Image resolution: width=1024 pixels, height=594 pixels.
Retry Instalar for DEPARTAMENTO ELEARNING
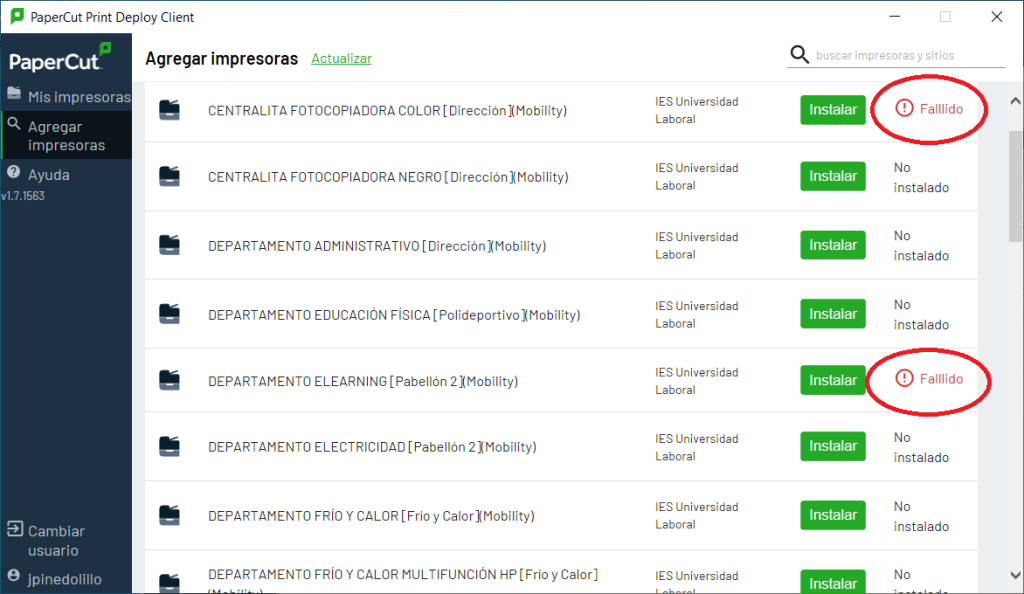pyautogui.click(x=832, y=380)
